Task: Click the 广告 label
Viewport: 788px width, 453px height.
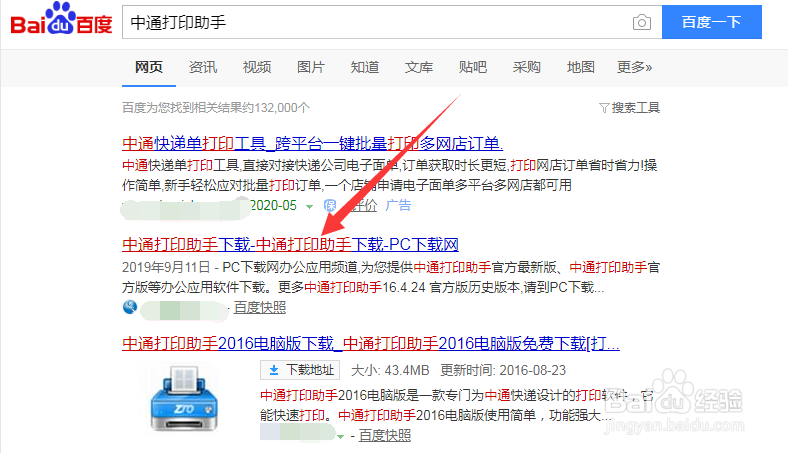Action: click(x=398, y=205)
